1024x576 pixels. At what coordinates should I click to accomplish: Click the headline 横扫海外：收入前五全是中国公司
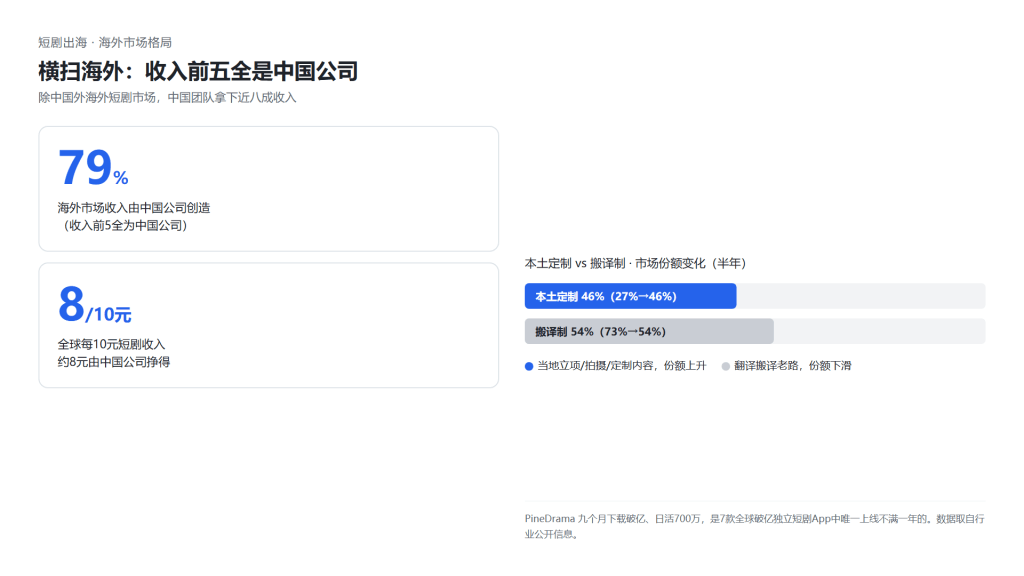pos(198,71)
